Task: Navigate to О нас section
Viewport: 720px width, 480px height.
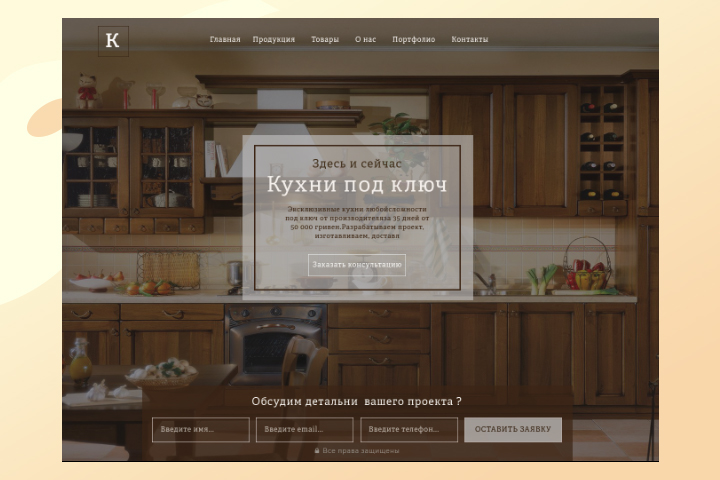Action: [366, 40]
